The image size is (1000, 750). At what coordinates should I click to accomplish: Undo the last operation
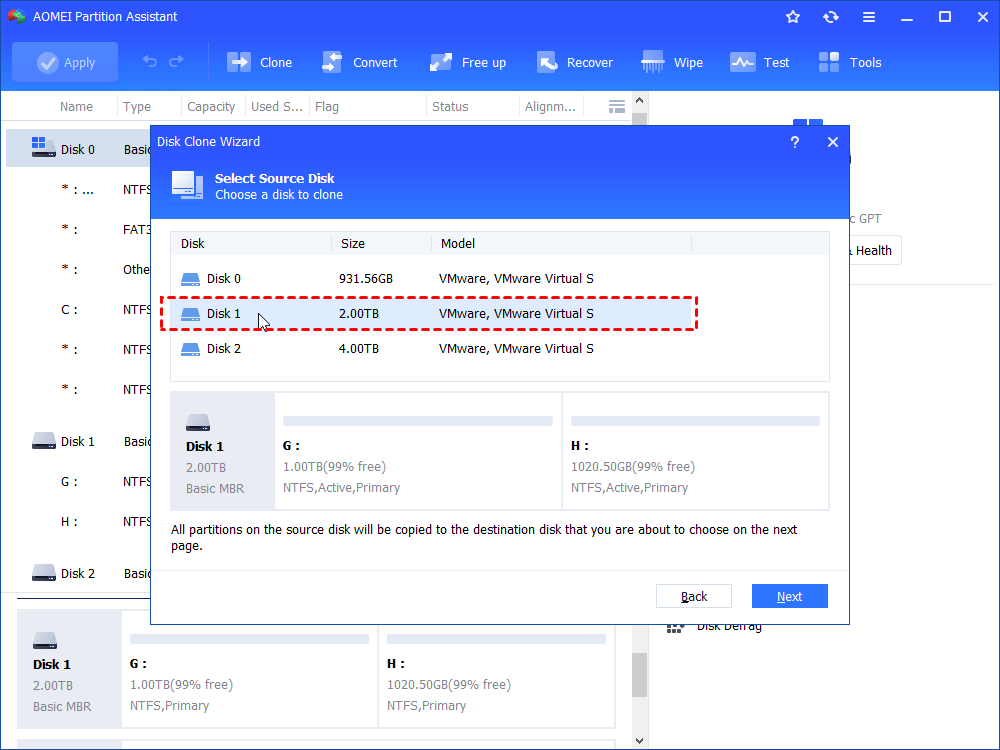tap(150, 62)
